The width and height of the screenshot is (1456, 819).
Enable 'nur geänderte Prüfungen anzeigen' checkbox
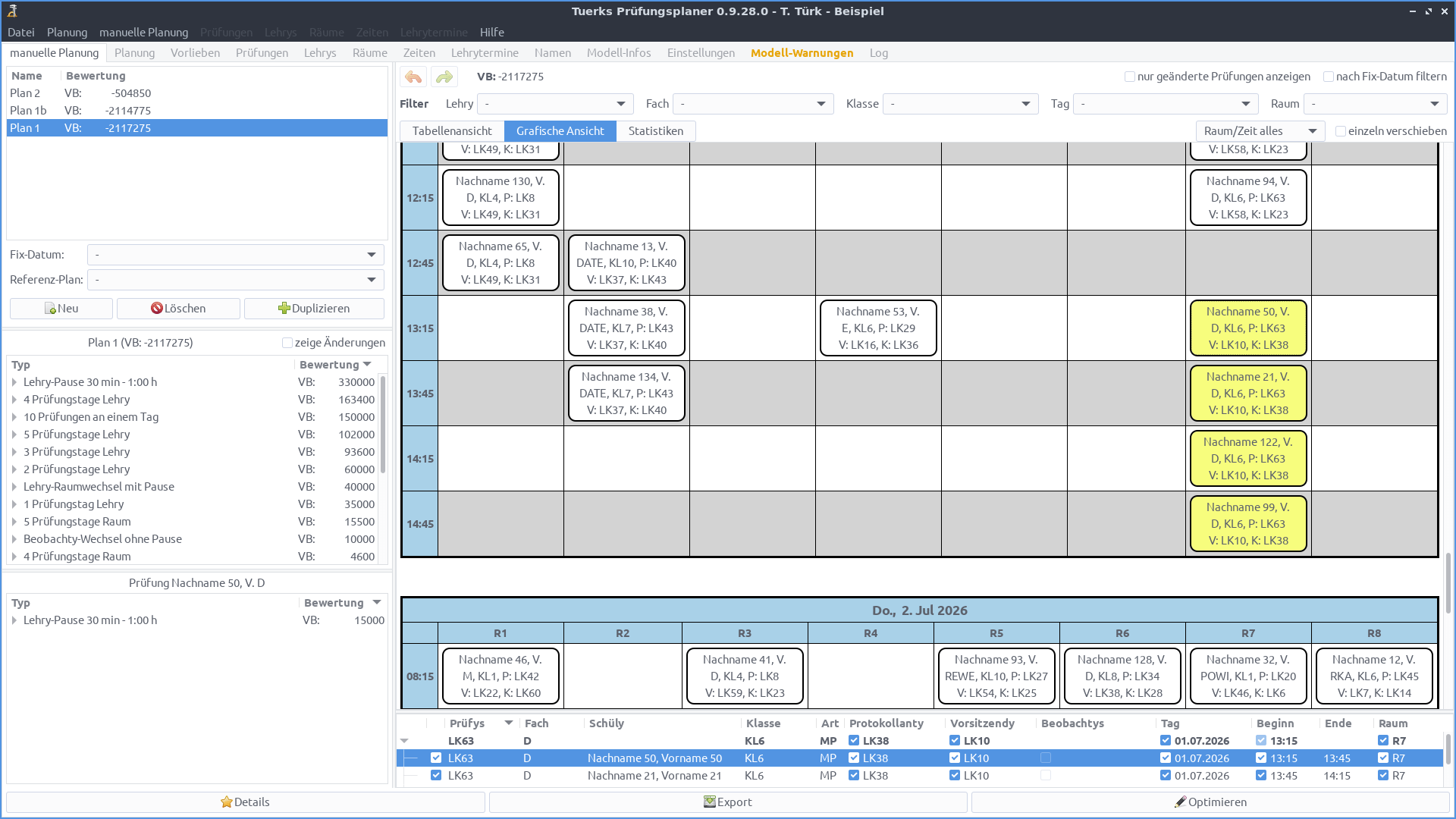[x=1130, y=77]
